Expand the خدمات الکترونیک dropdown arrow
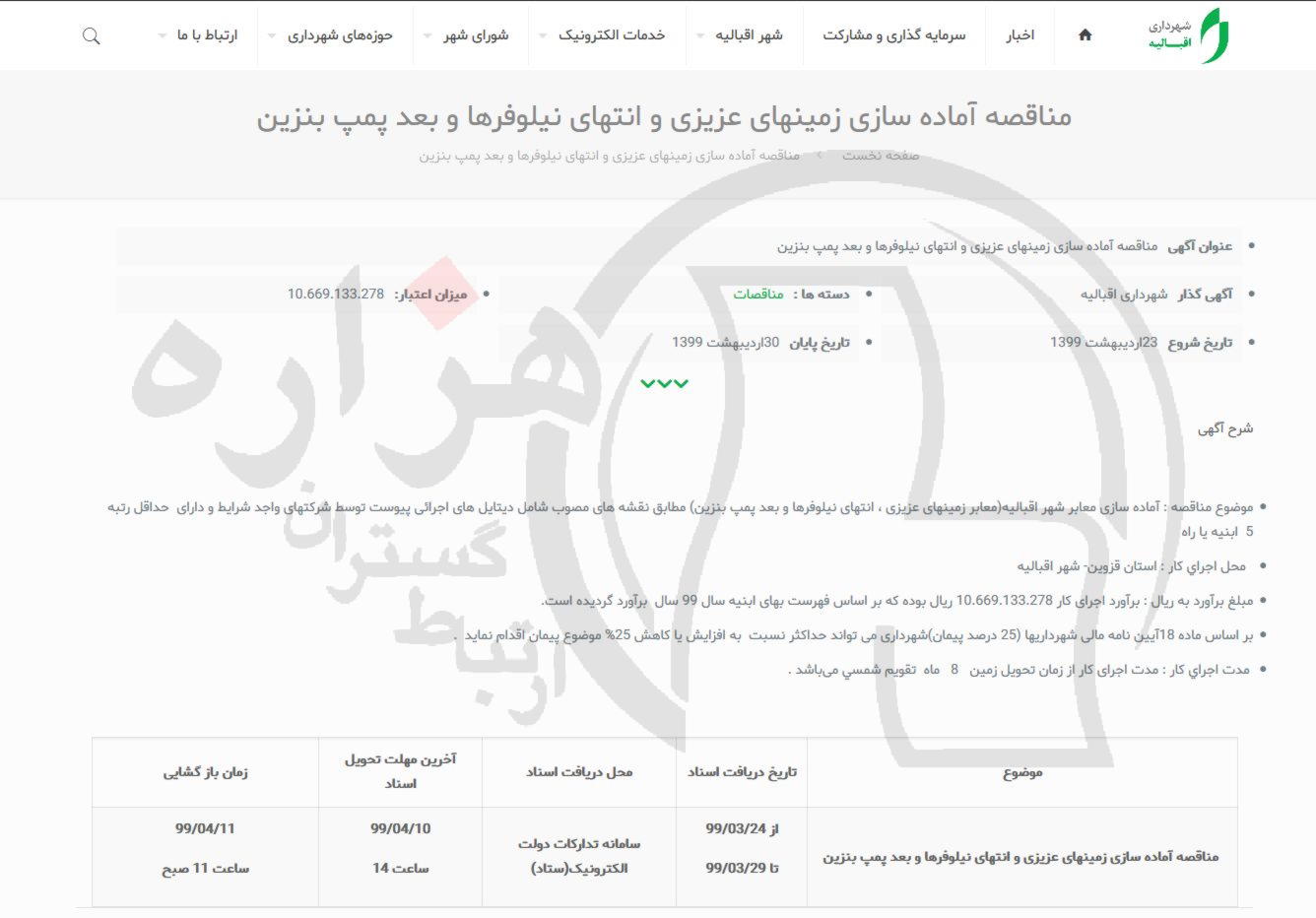This screenshot has height=918, width=1316. tap(544, 36)
